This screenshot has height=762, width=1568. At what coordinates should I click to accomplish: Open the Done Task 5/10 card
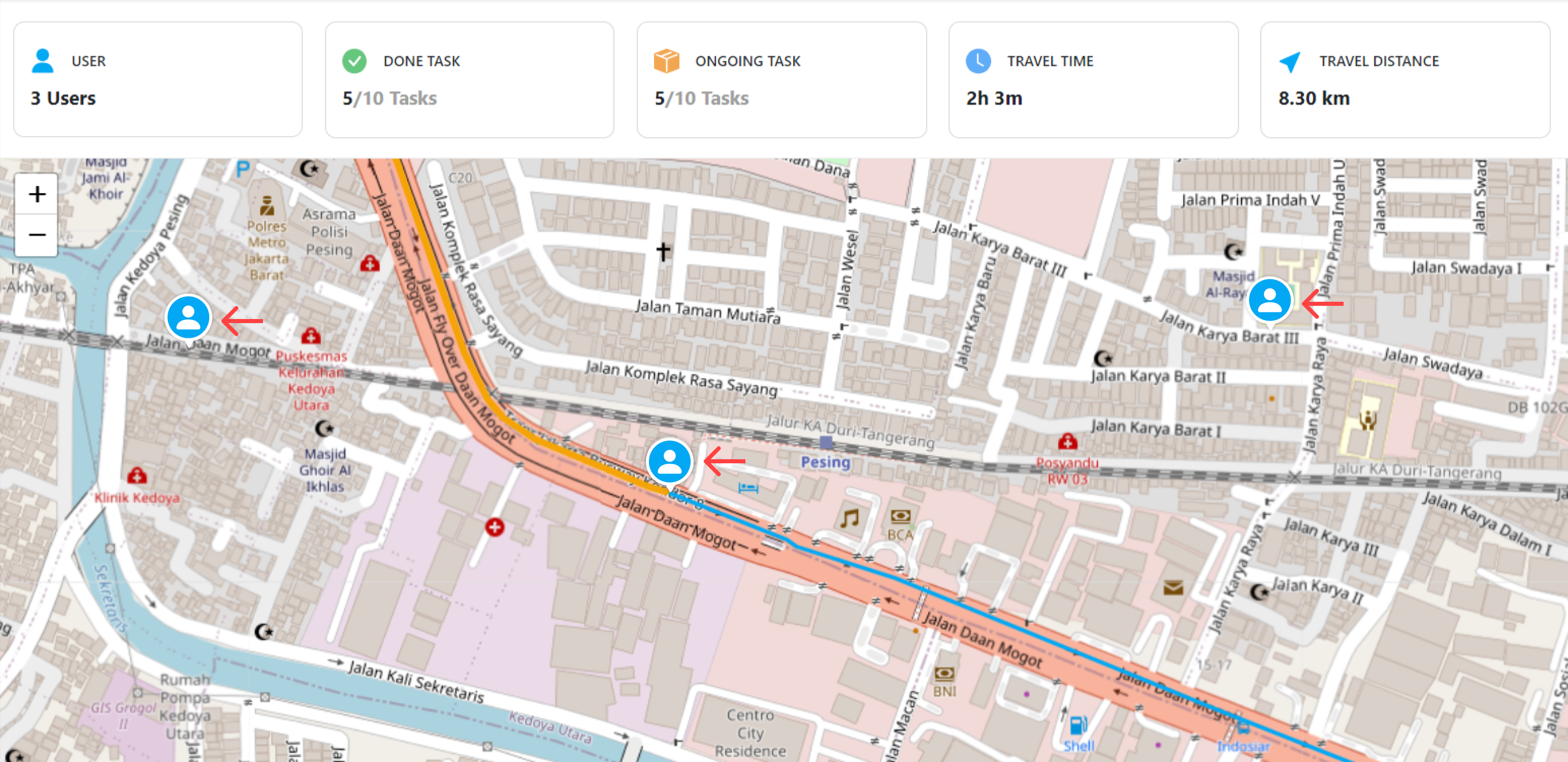[x=469, y=79]
